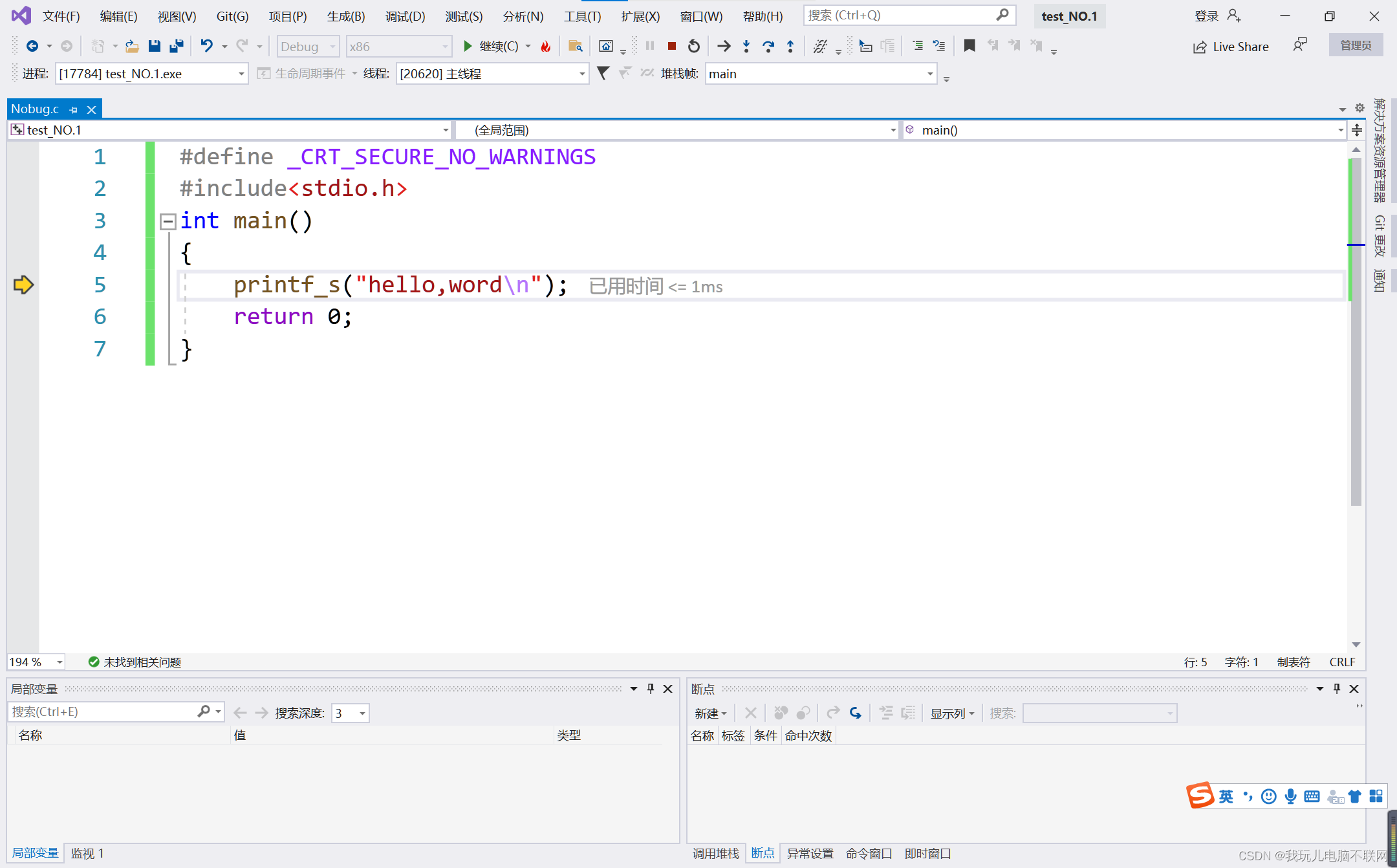Click the Stop Debugging red square
This screenshot has height=868, width=1397.
coord(672,46)
